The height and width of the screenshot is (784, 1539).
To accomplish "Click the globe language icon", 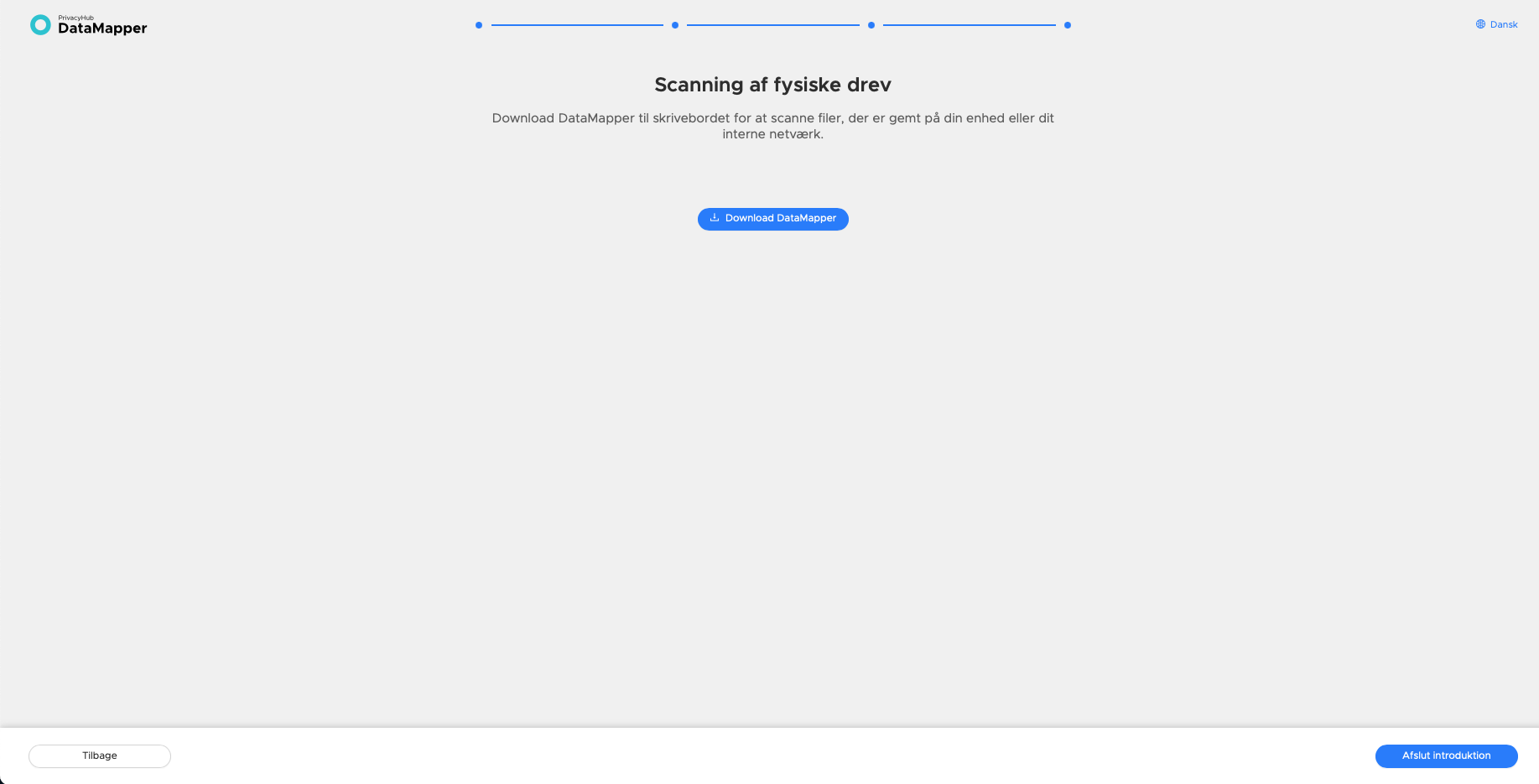I will (1480, 24).
